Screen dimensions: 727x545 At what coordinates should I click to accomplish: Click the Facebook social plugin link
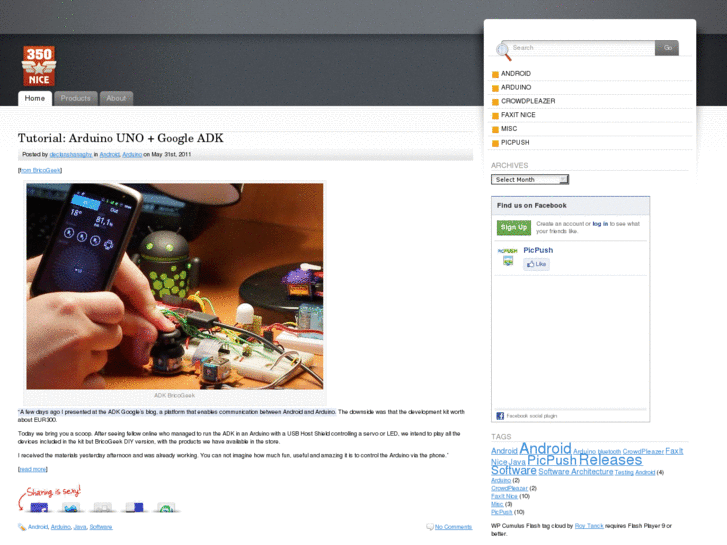click(x=531, y=416)
